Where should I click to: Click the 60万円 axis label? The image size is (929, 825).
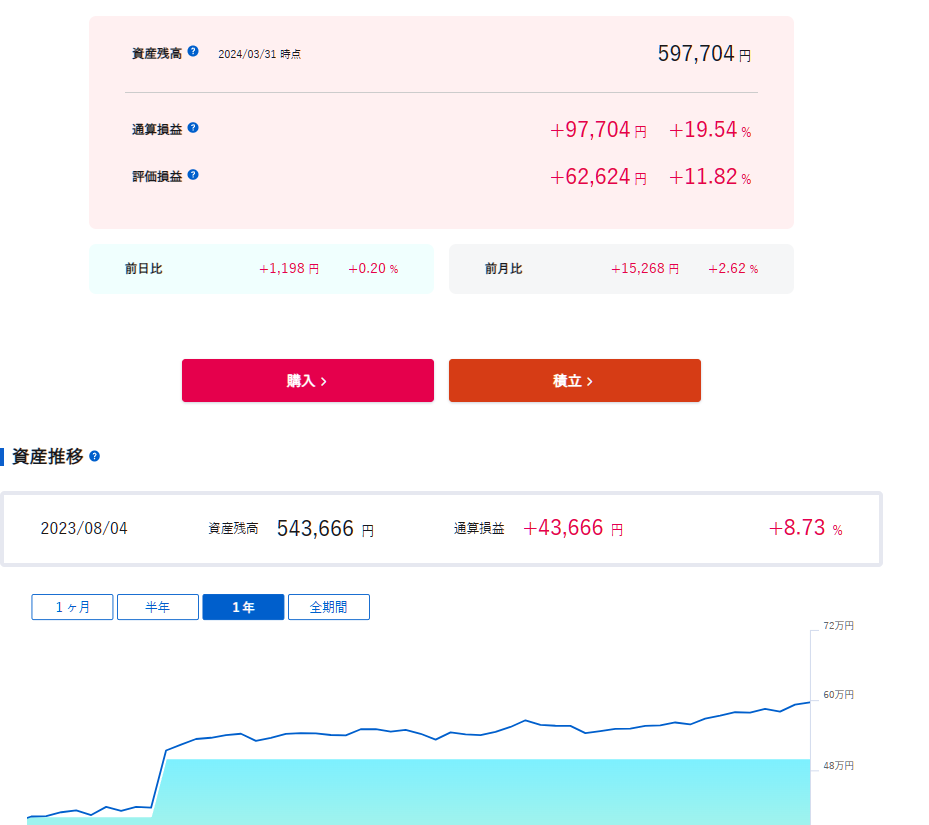point(838,695)
